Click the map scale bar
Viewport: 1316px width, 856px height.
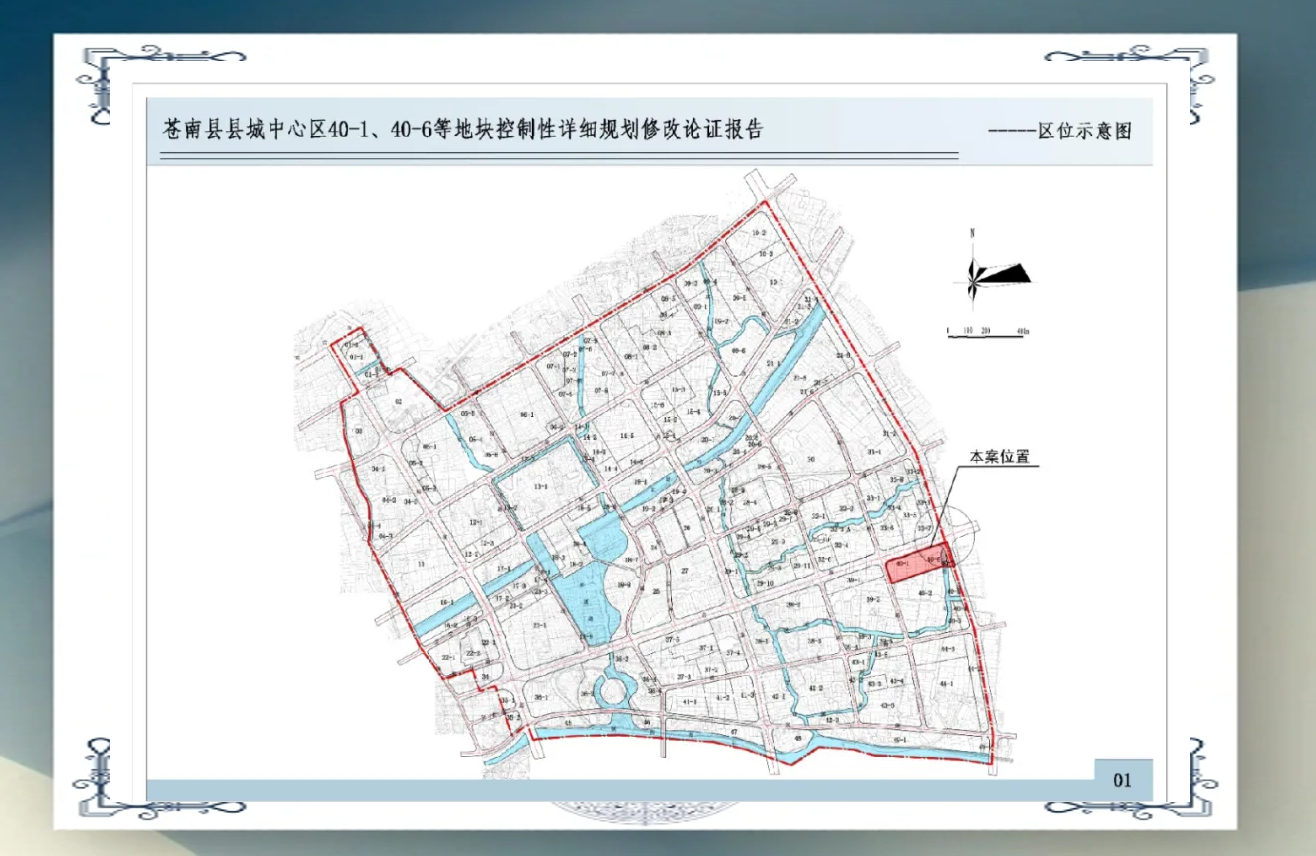988,333
